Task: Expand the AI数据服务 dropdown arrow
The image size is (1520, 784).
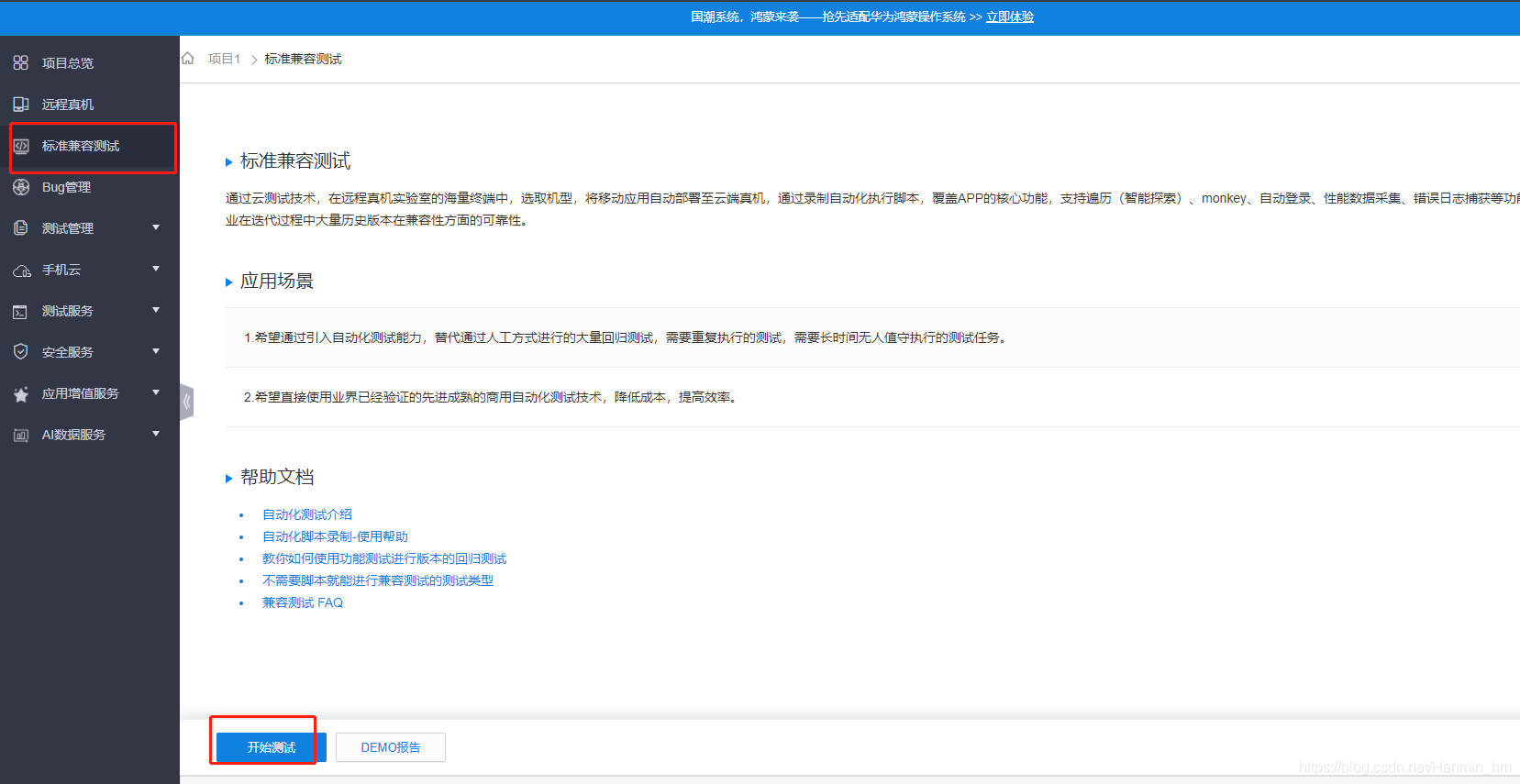Action: [156, 434]
